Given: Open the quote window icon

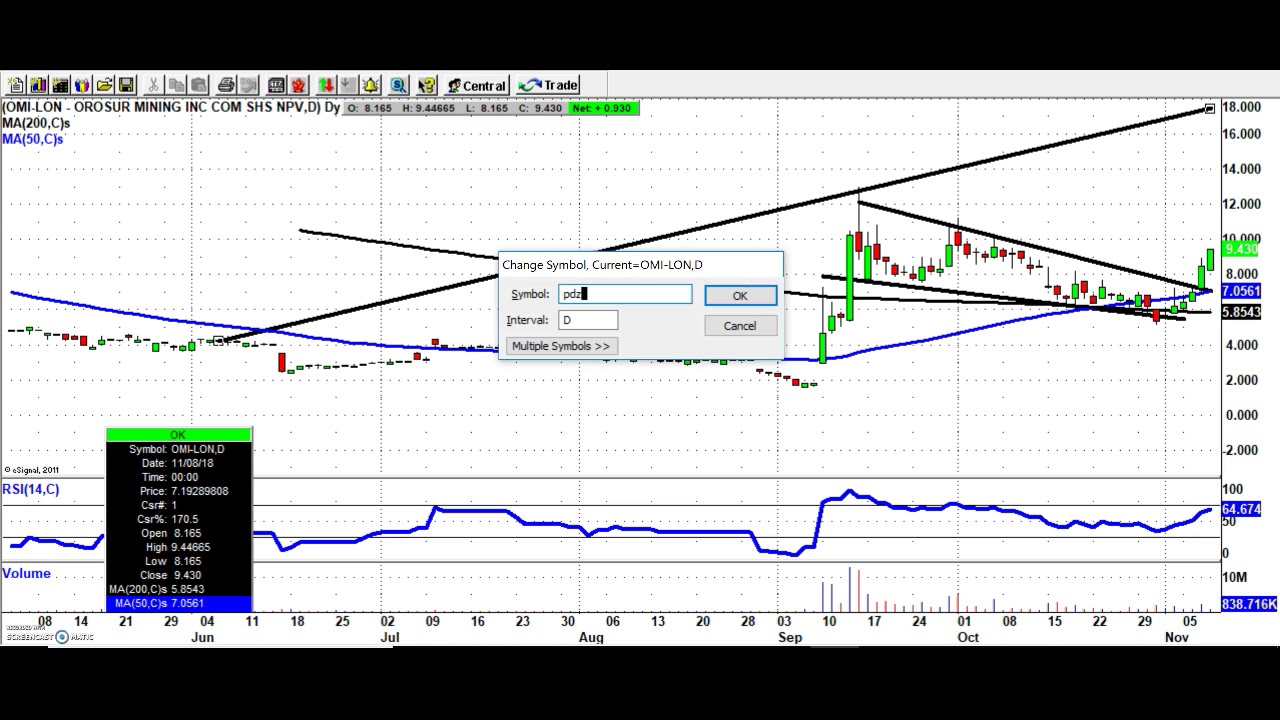Looking at the screenshot, I should pos(60,85).
